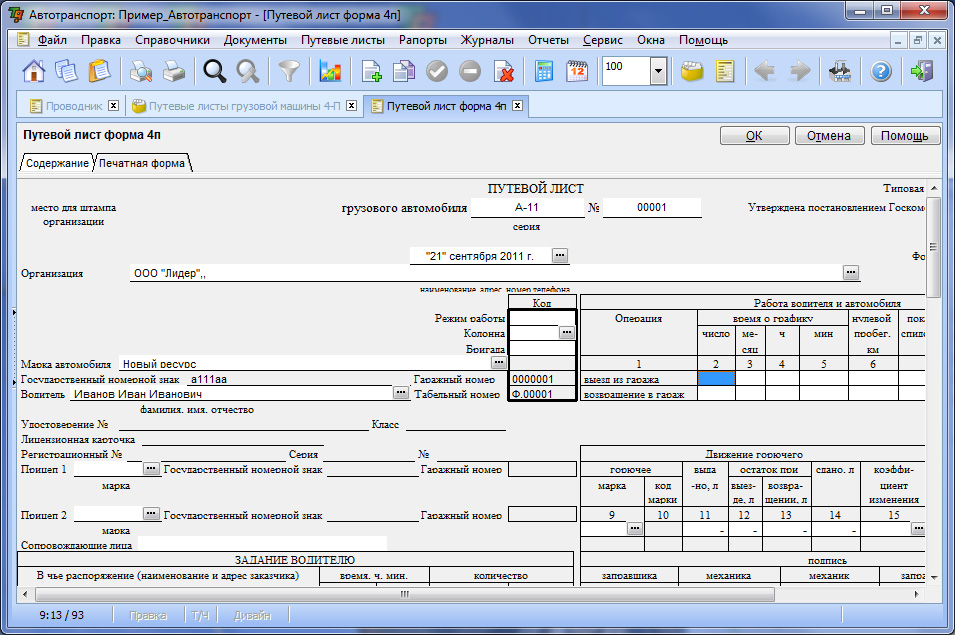Viewport: 955px width, 635px height.
Task: Open the calculator icon
Action: coord(543,71)
